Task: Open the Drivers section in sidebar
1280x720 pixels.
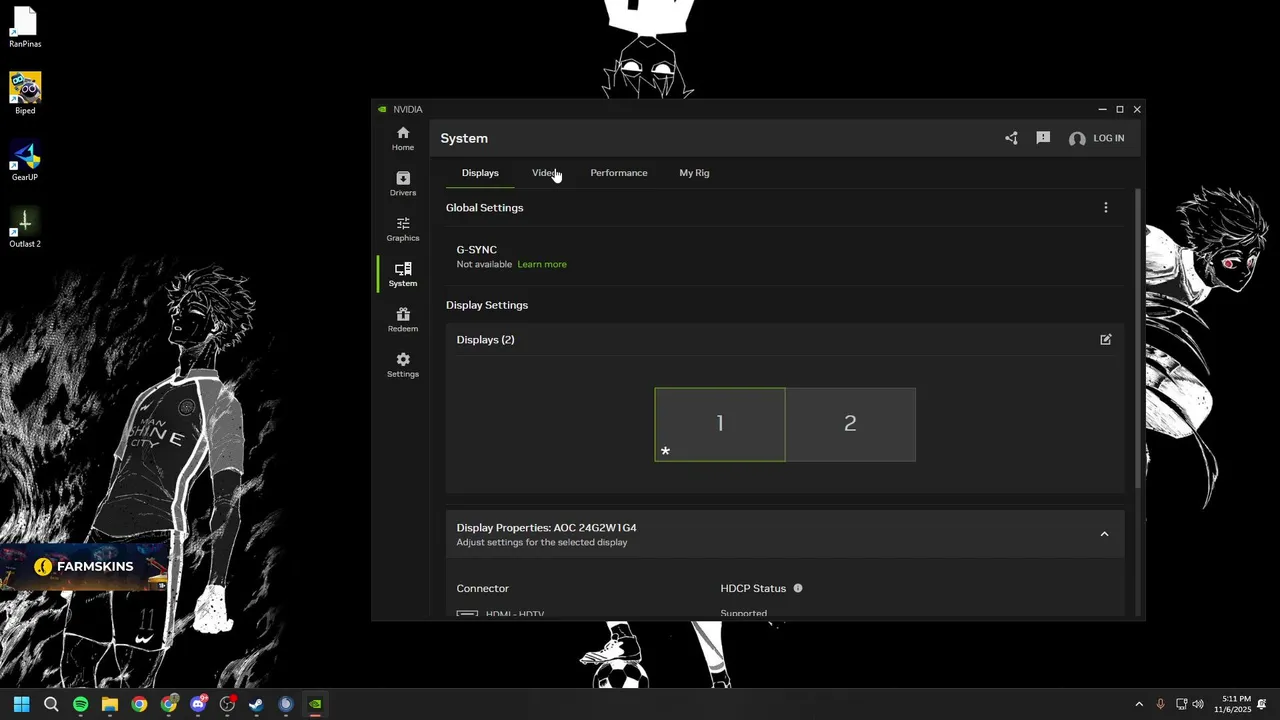Action: click(x=403, y=184)
